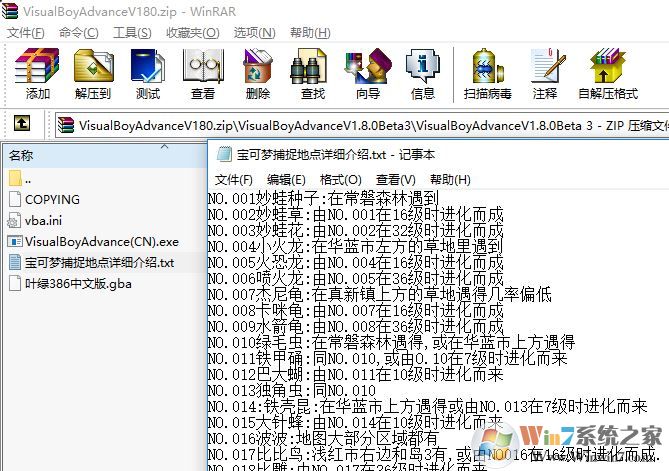
Task: Click the line NO.009水箭龟 in Notepad
Action: (356, 326)
